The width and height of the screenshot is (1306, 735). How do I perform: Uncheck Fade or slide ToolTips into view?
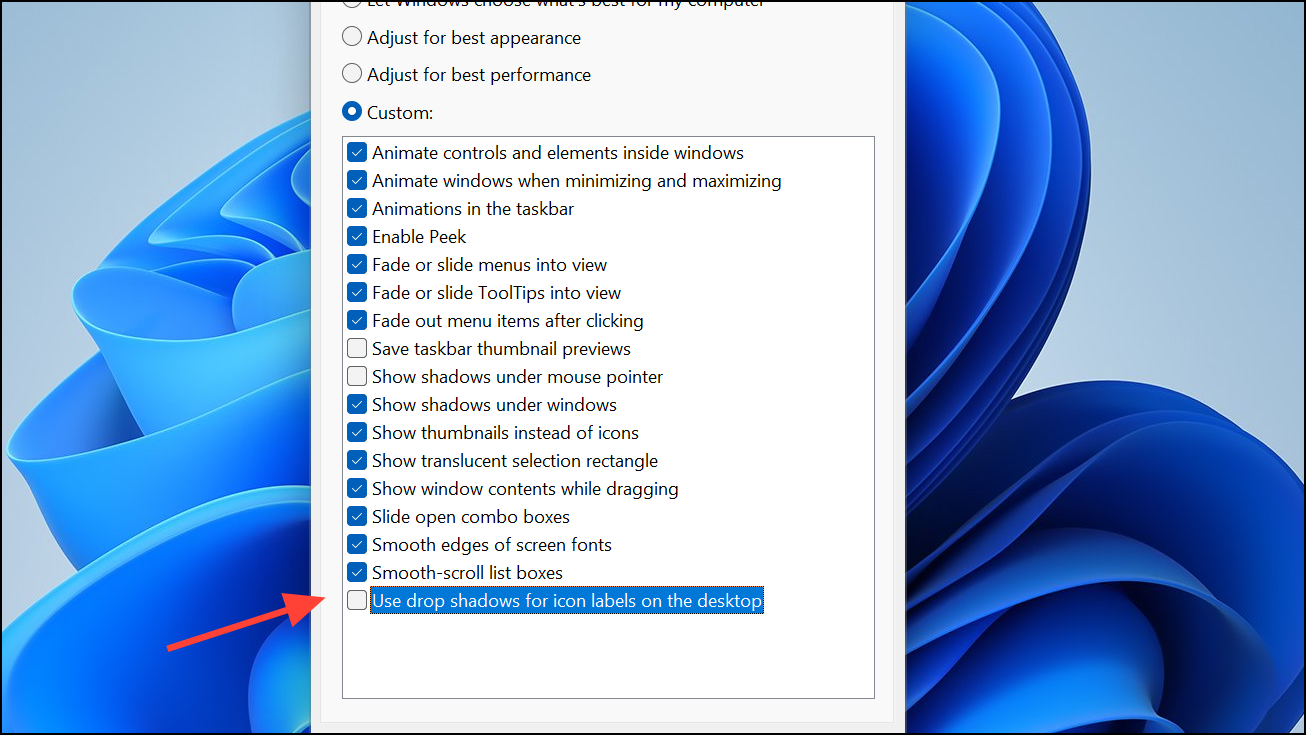click(357, 292)
